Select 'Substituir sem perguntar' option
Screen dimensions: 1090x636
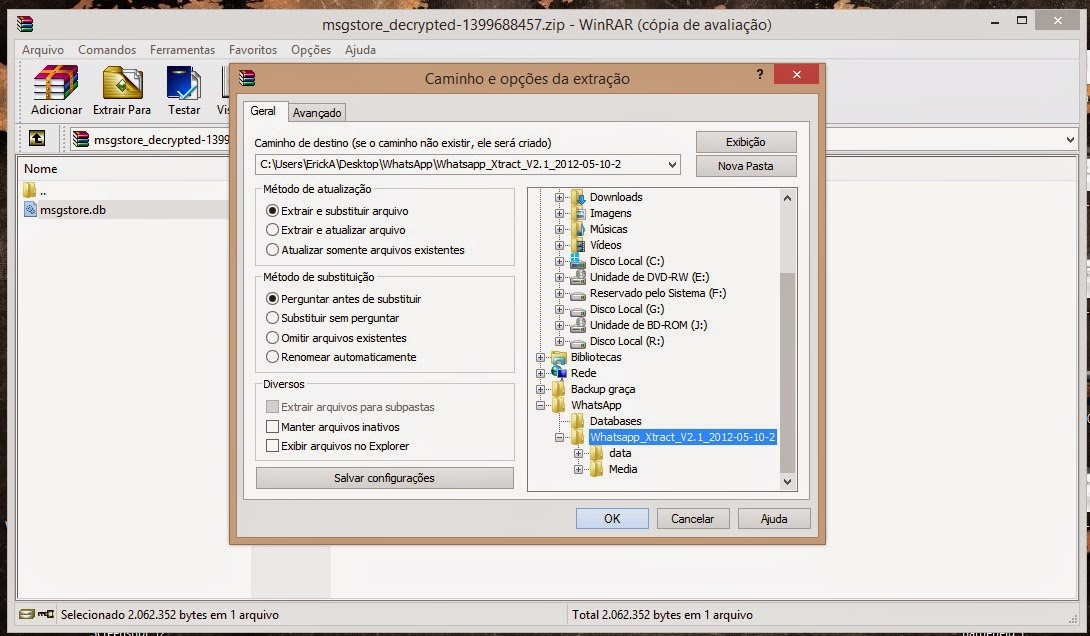tap(272, 318)
